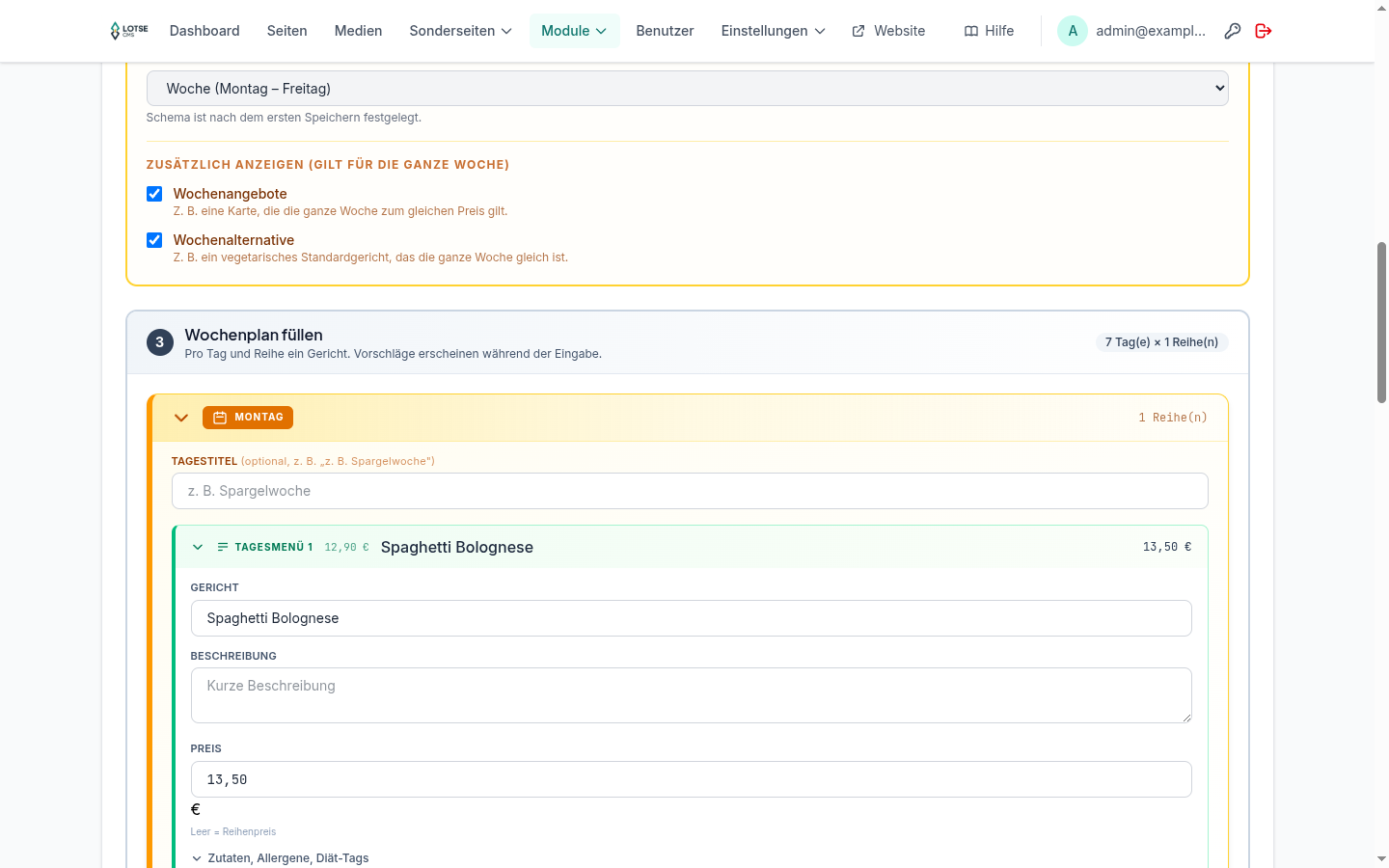This screenshot has width=1389, height=868.
Task: Open the Woche (Montag – Freitag) dropdown
Action: [688, 88]
